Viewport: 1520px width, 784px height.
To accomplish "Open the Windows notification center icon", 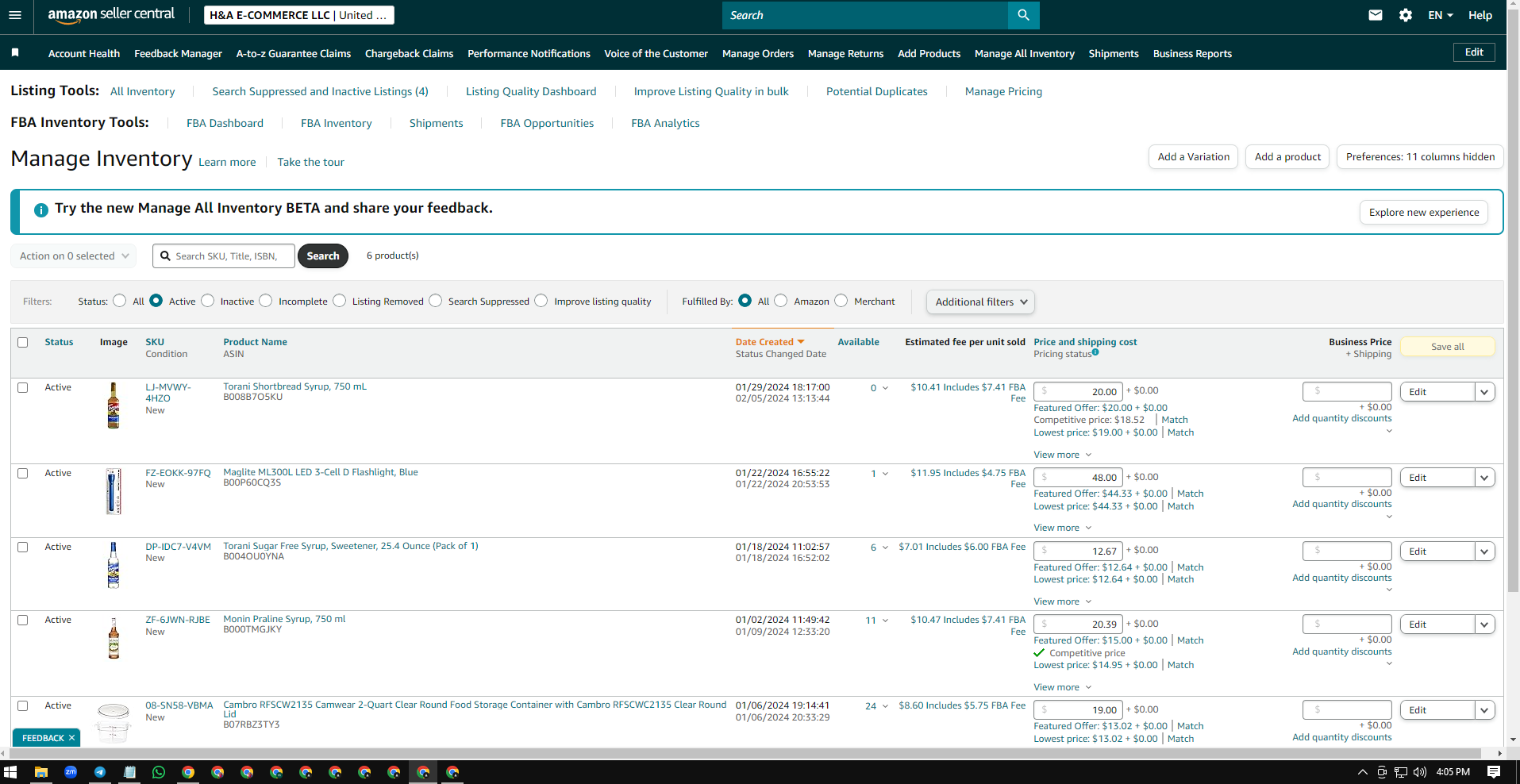I will click(1494, 772).
